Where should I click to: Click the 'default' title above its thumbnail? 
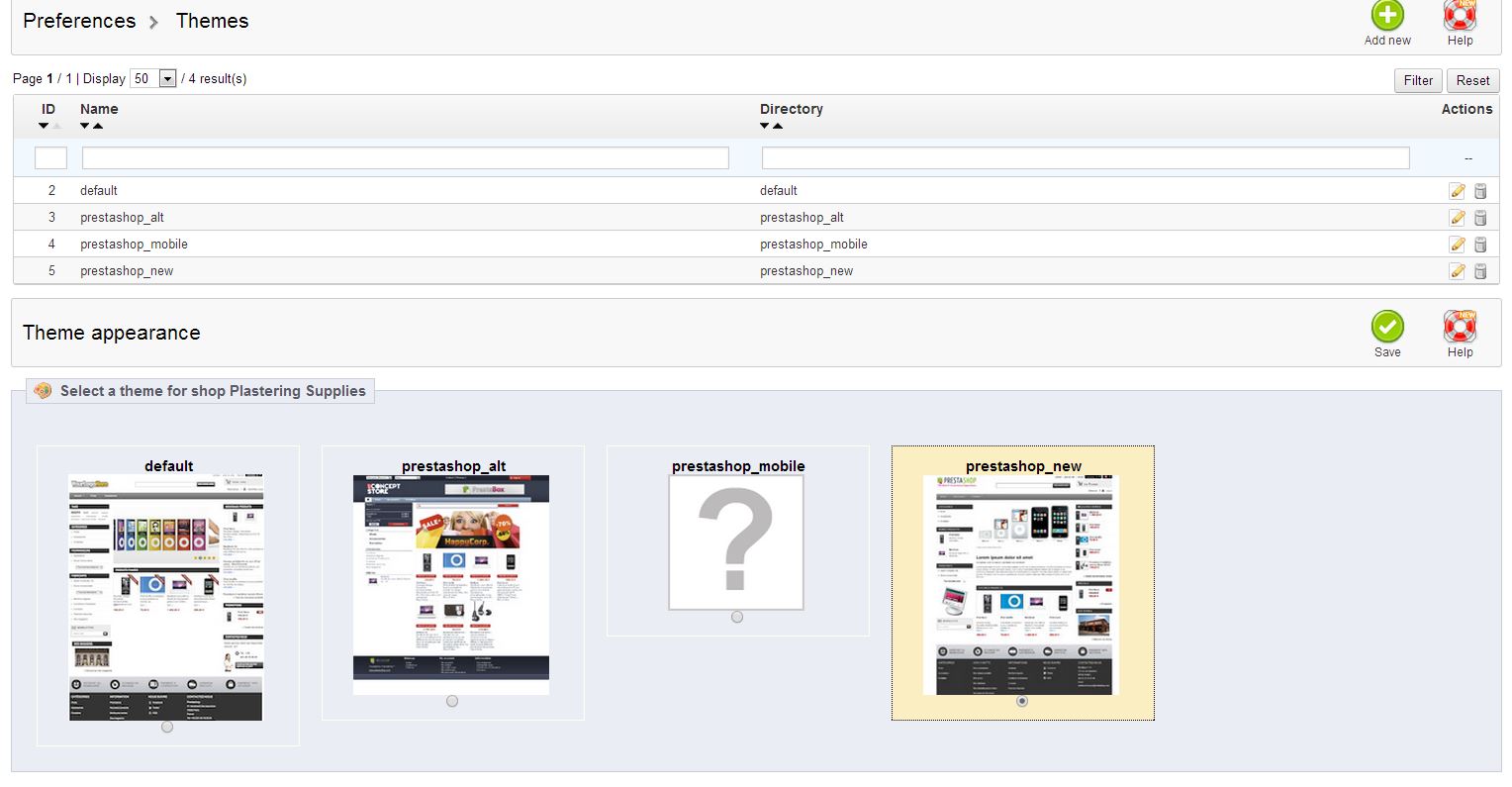pyautogui.click(x=169, y=466)
